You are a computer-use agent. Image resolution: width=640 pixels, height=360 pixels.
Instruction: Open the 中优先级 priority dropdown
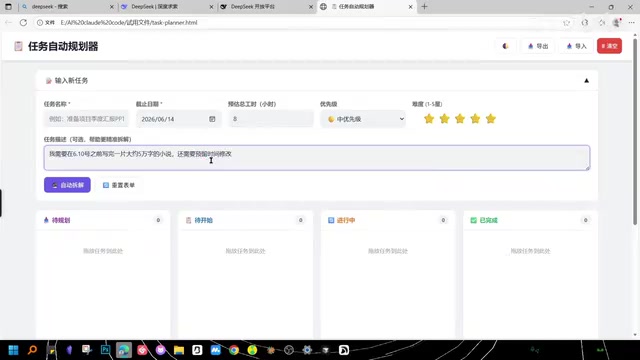[363, 119]
